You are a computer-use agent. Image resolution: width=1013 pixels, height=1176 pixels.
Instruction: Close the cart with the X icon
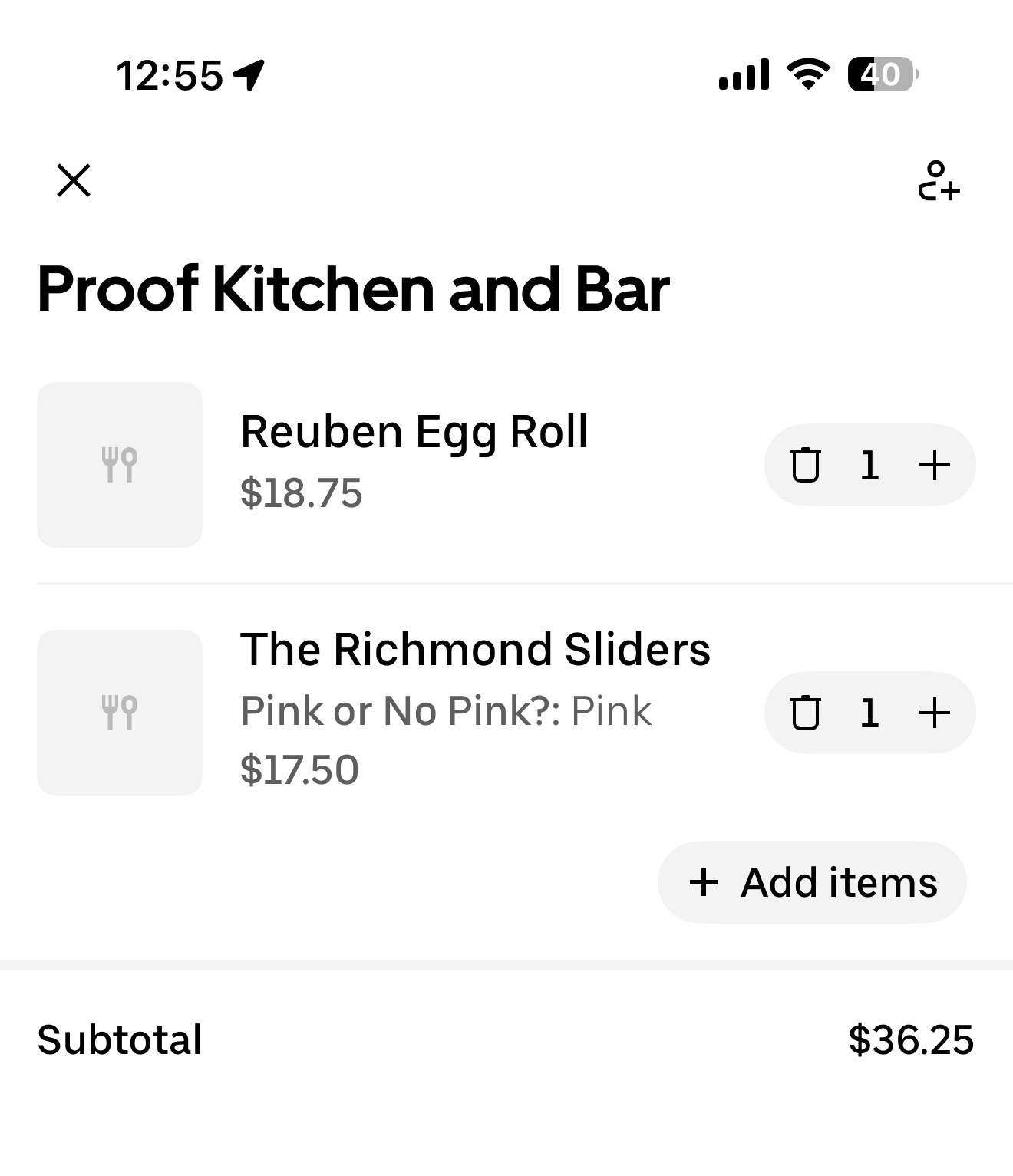[x=74, y=181]
